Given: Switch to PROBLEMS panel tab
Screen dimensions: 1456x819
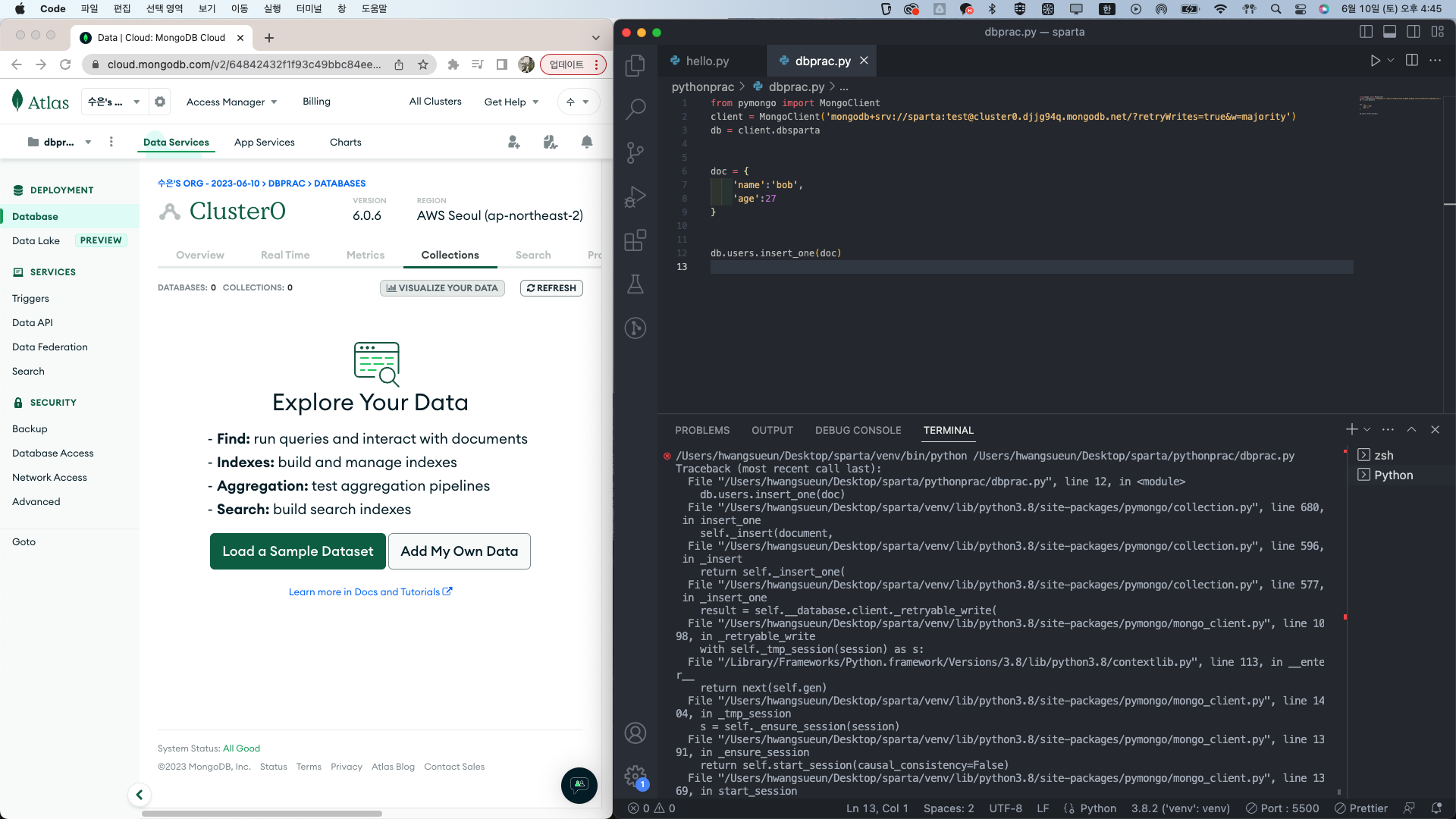Looking at the screenshot, I should pos(702,430).
